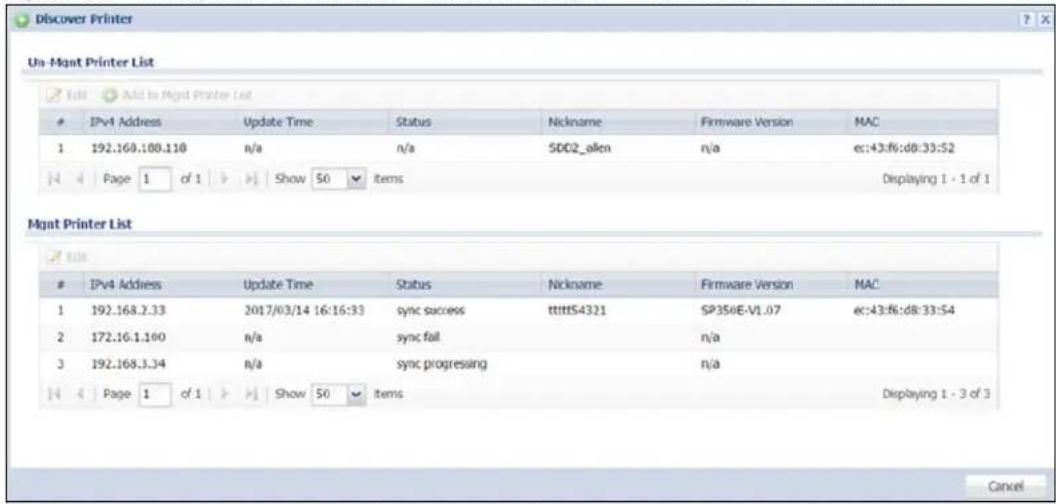The height and width of the screenshot is (504, 1056).
Task: Click nickname SDD2_allen
Action: coord(580,149)
